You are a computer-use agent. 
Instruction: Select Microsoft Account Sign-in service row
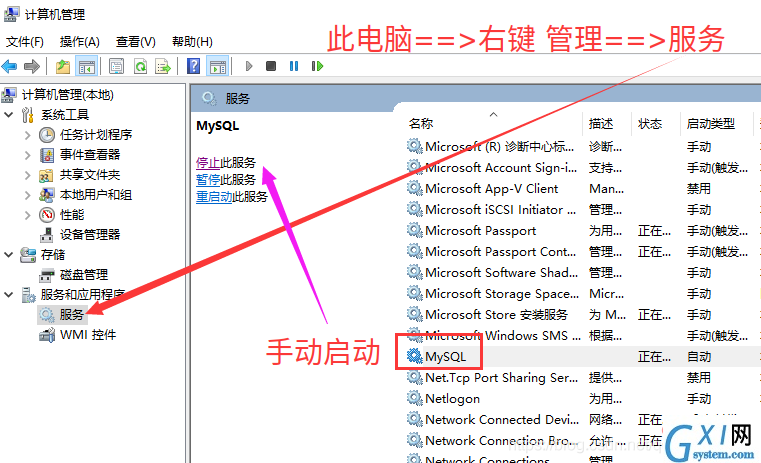[x=582, y=168]
